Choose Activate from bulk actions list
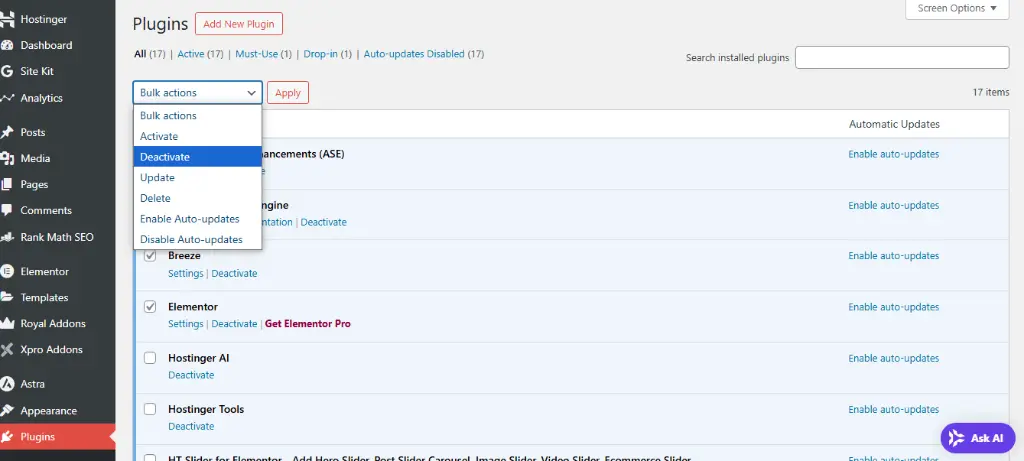Image resolution: width=1024 pixels, height=461 pixels. 197,136
